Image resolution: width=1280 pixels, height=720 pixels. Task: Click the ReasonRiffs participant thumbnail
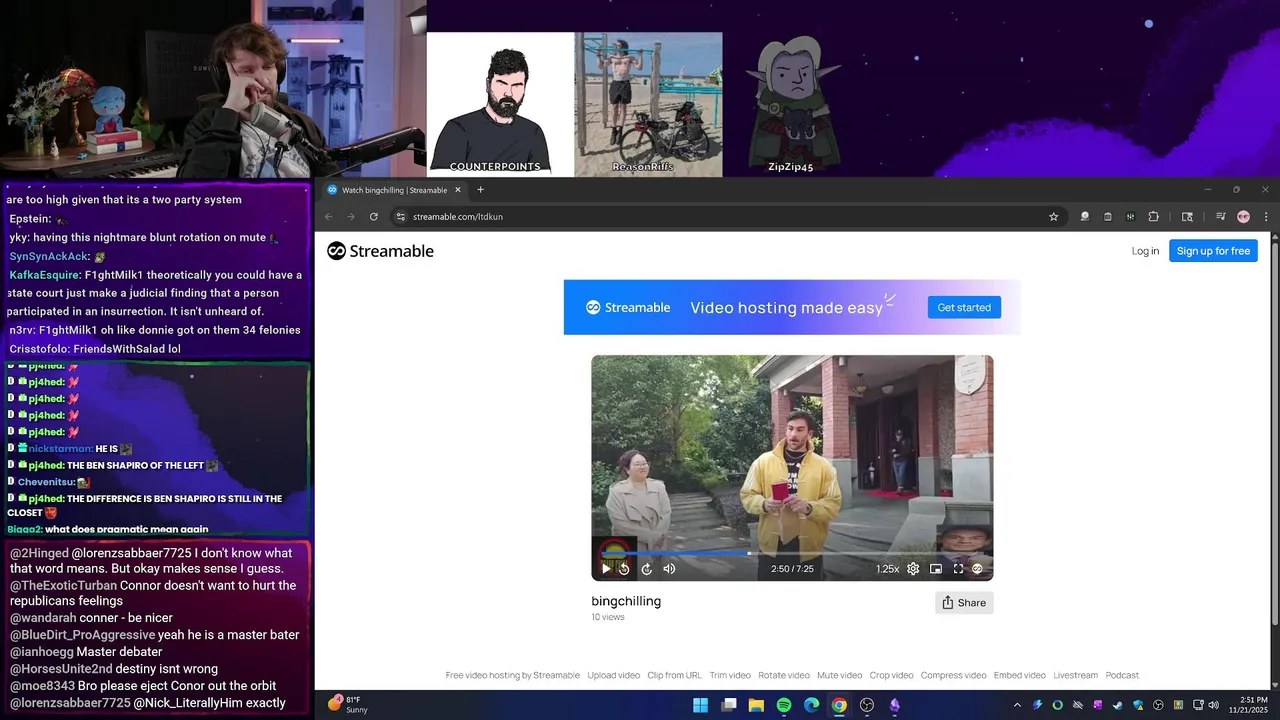click(x=648, y=104)
